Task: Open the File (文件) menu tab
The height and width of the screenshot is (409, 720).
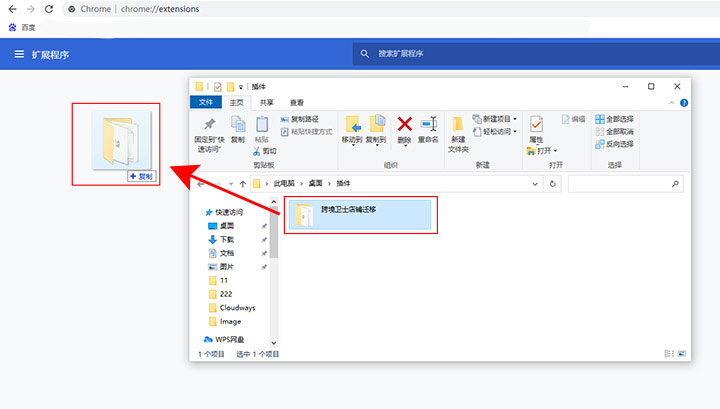Action: tap(205, 102)
